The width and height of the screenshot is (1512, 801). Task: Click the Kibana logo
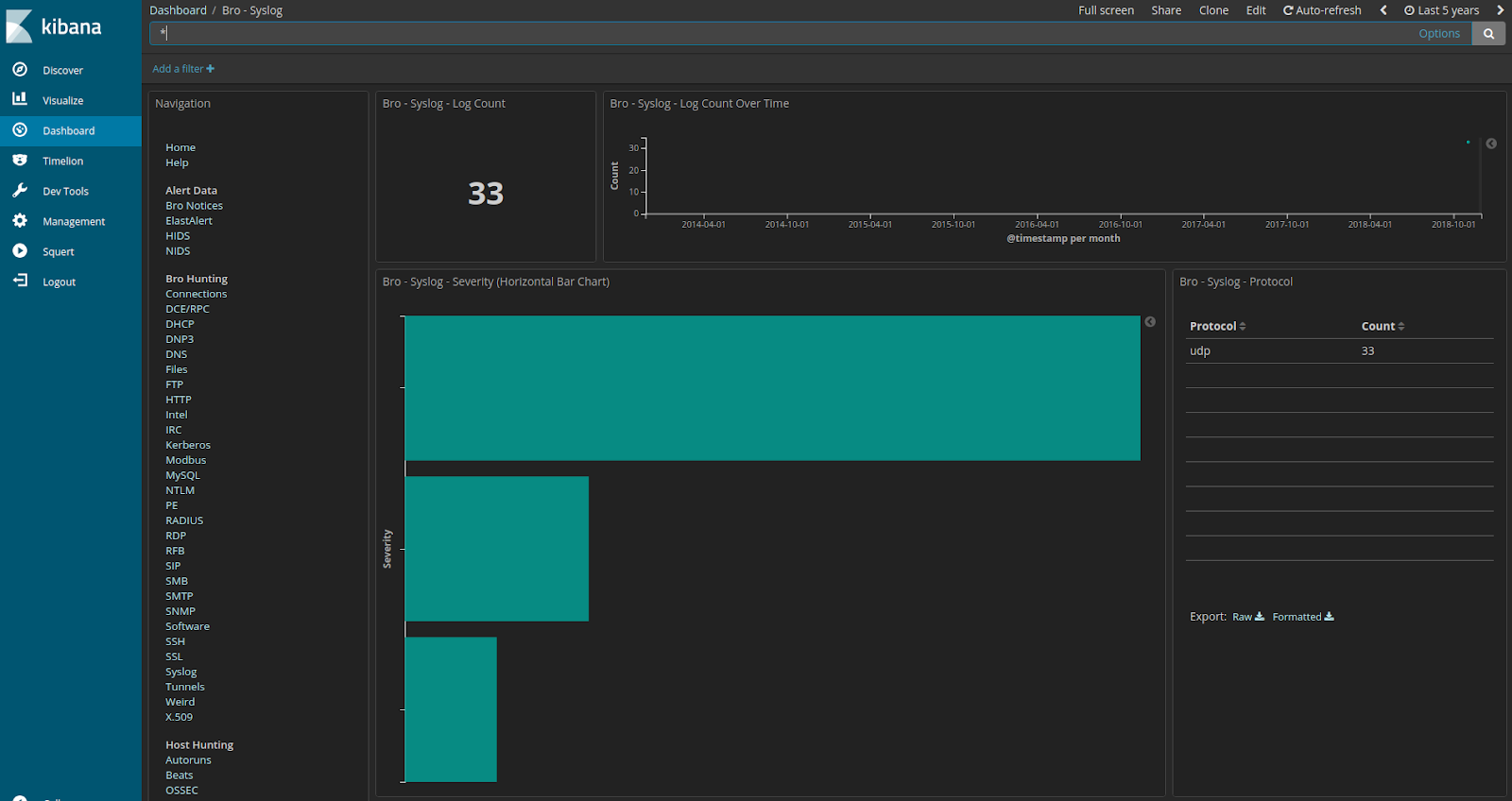(54, 26)
